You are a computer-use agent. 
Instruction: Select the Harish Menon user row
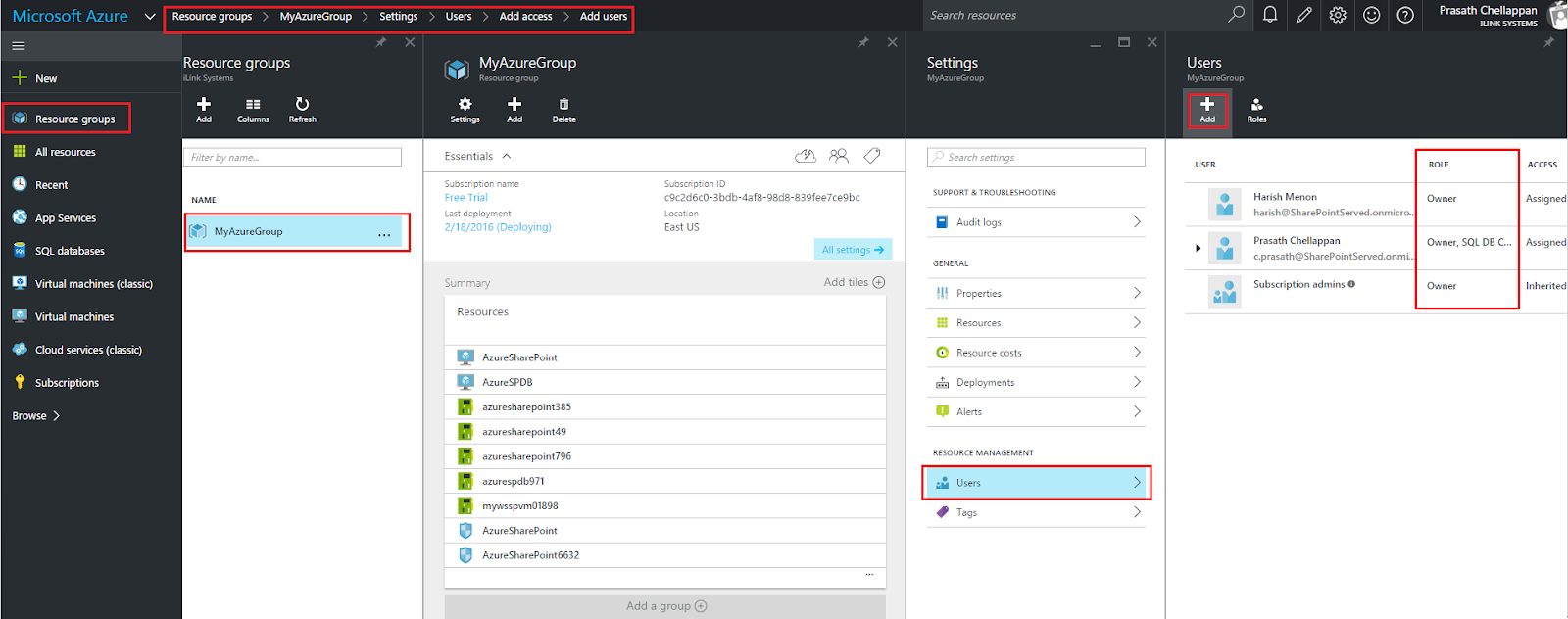point(1376,204)
